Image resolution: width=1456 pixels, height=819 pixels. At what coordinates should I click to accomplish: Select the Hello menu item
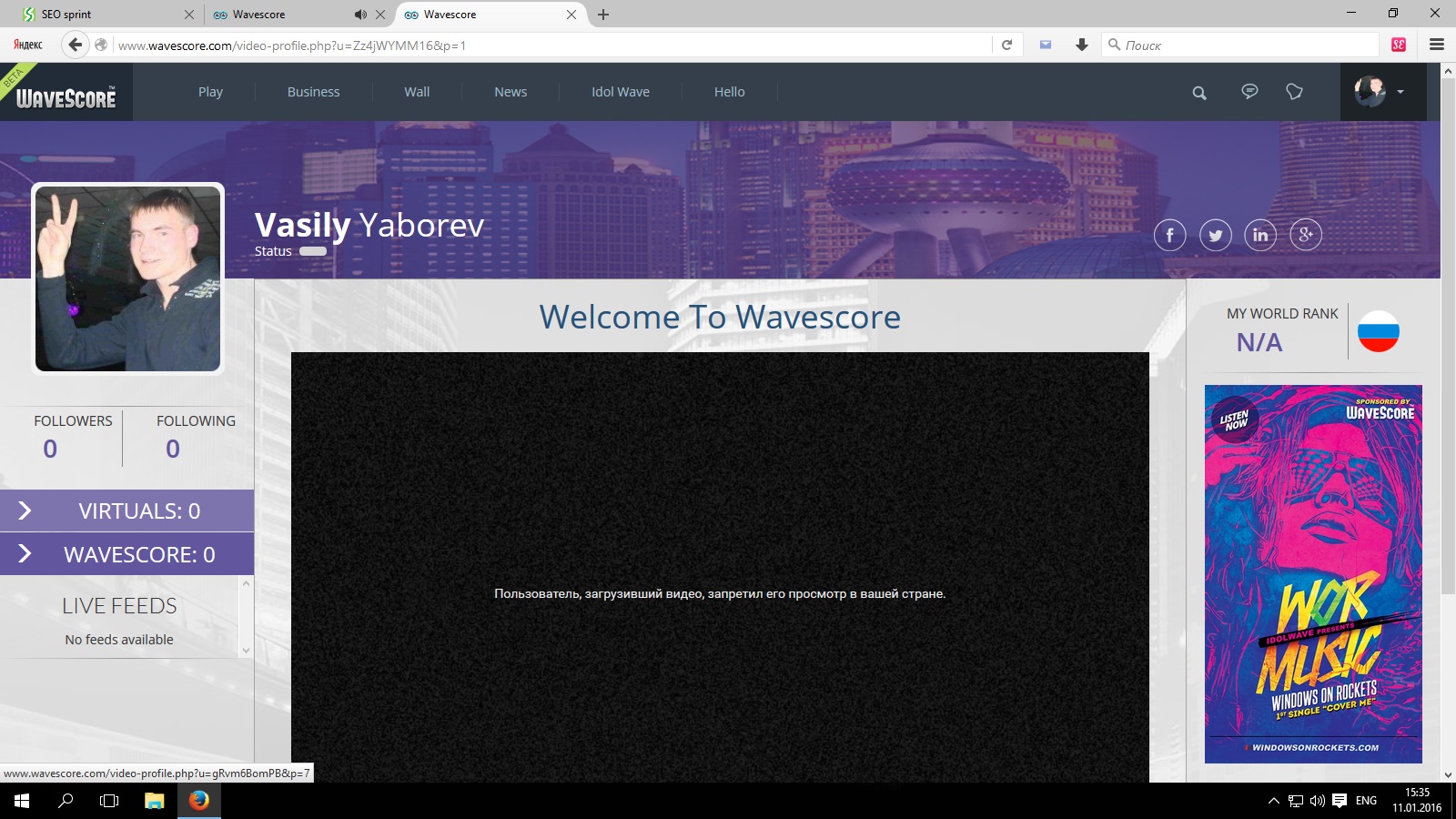click(x=729, y=92)
